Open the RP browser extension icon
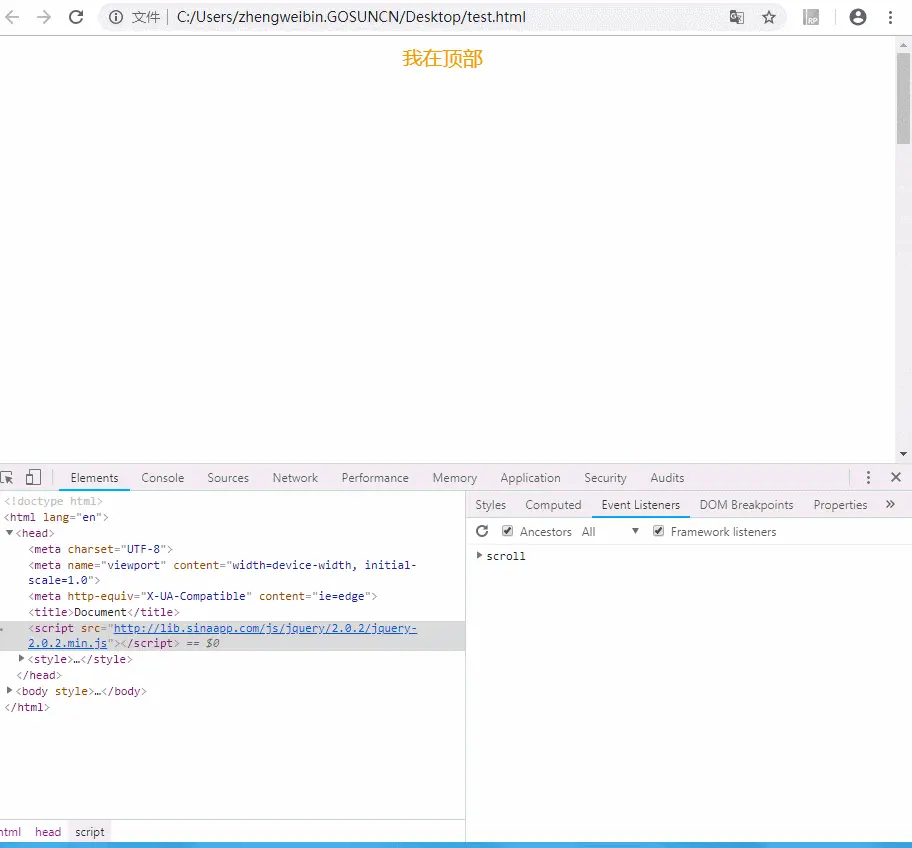Screen dimensions: 912x848 click(x=811, y=17)
